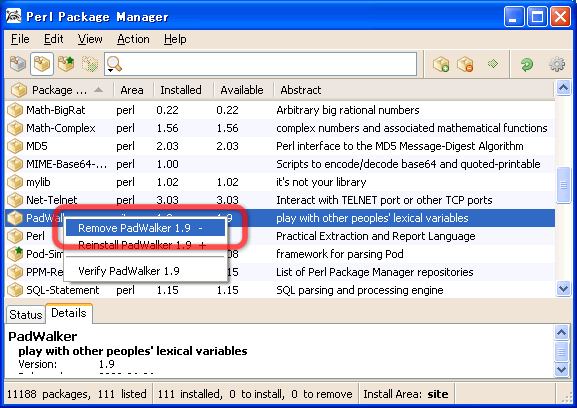Image resolution: width=577 pixels, height=408 pixels.
Task: Switch to the Details tab
Action: click(x=69, y=313)
